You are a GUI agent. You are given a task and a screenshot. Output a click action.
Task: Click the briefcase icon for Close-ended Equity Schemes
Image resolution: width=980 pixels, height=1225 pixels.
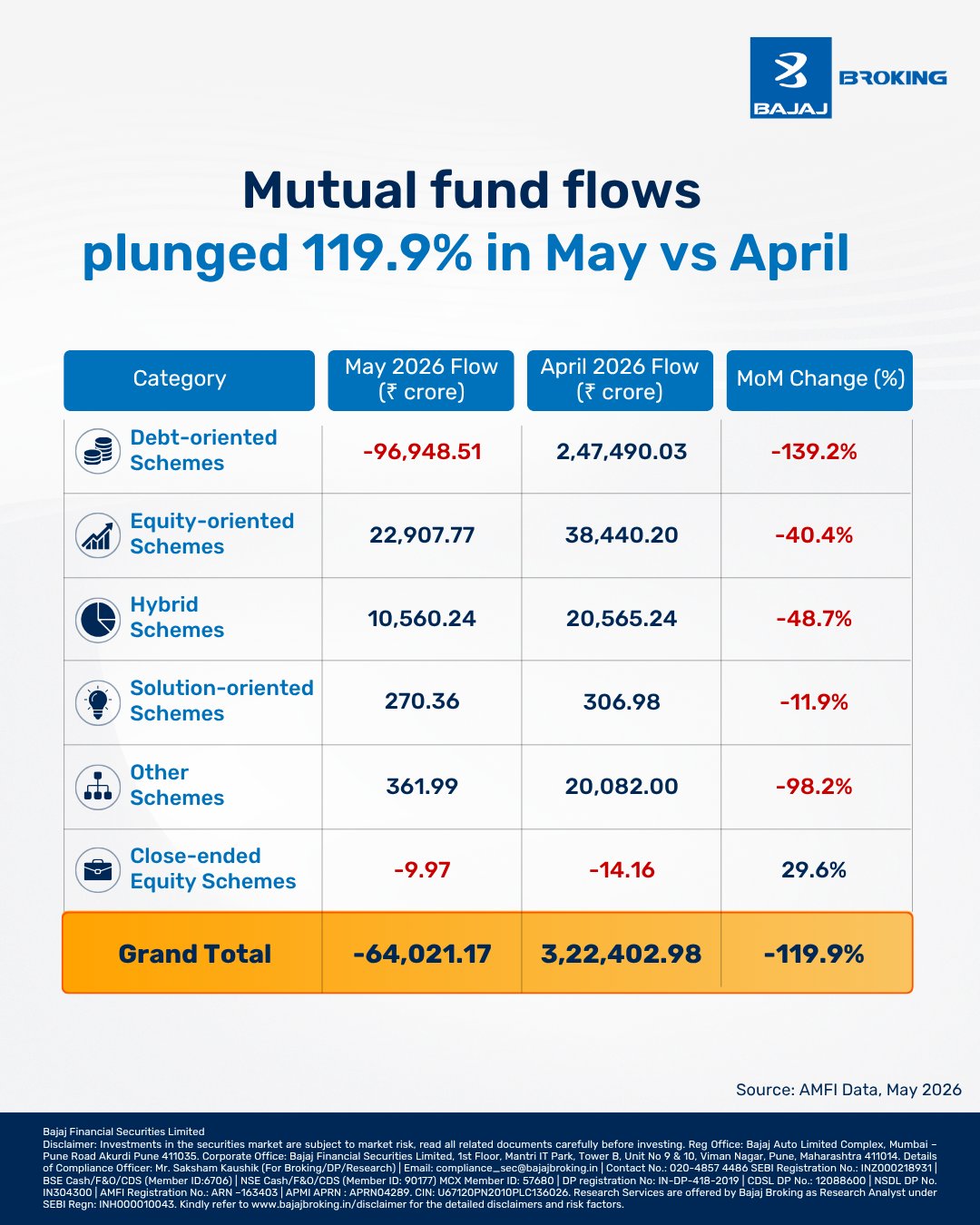(97, 869)
